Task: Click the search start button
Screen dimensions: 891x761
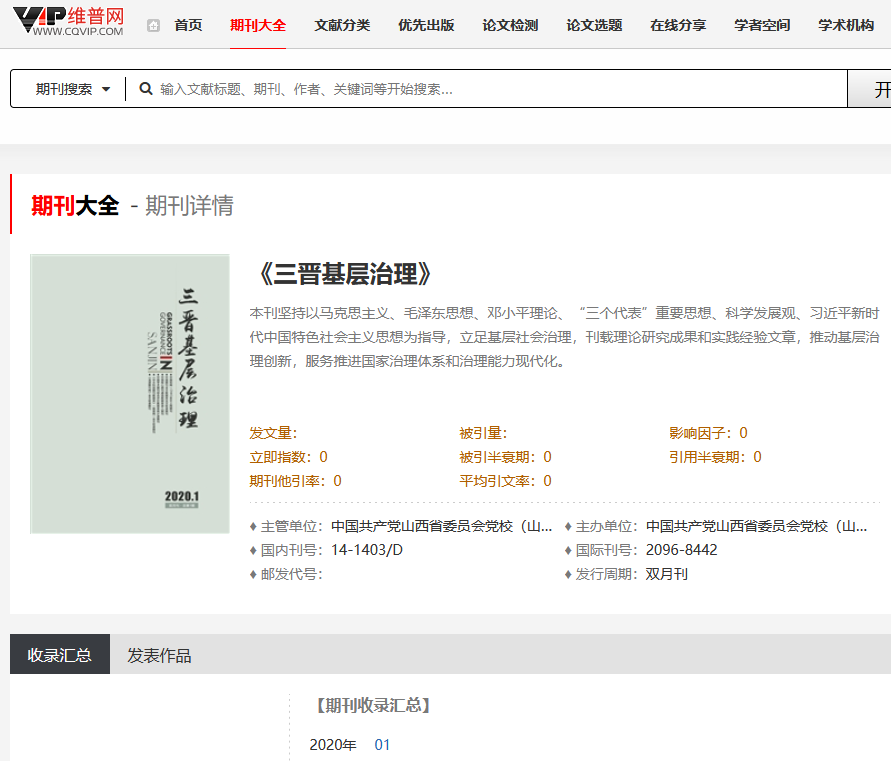Action: tap(869, 89)
